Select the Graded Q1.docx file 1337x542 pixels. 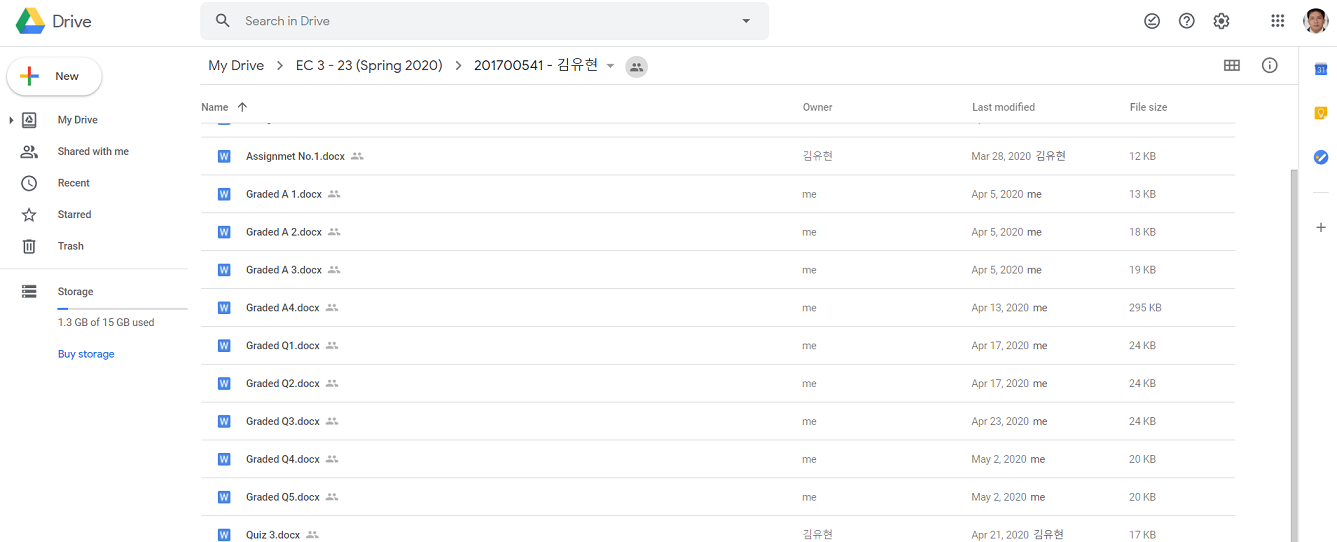(717, 346)
